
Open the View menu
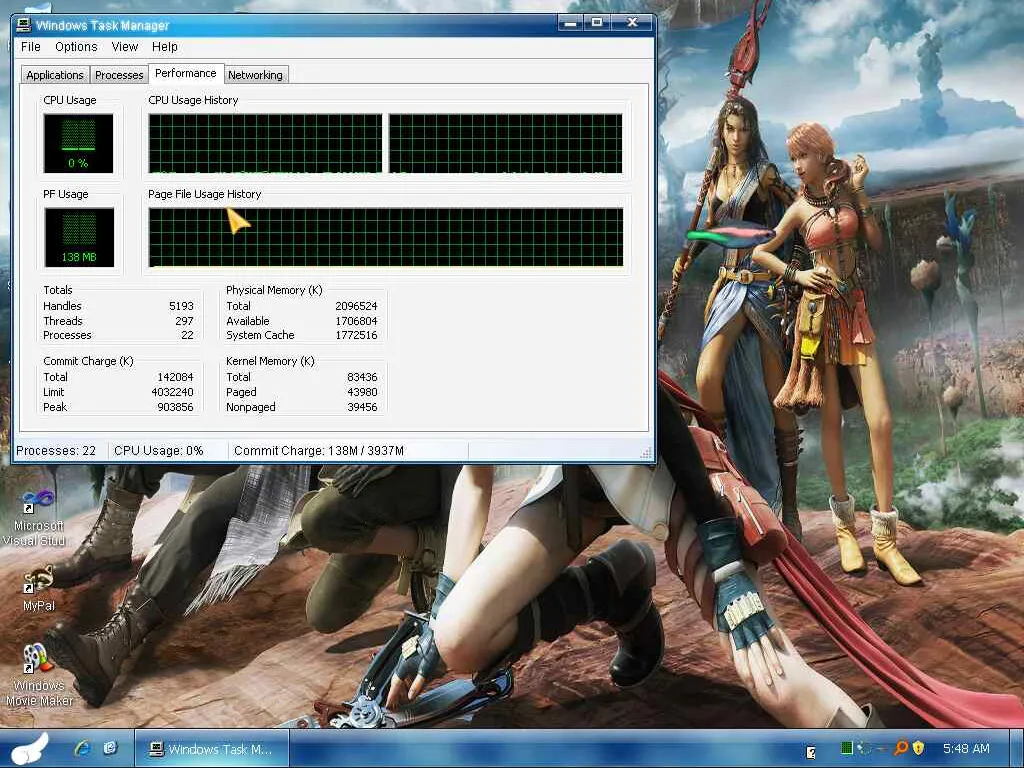point(125,47)
